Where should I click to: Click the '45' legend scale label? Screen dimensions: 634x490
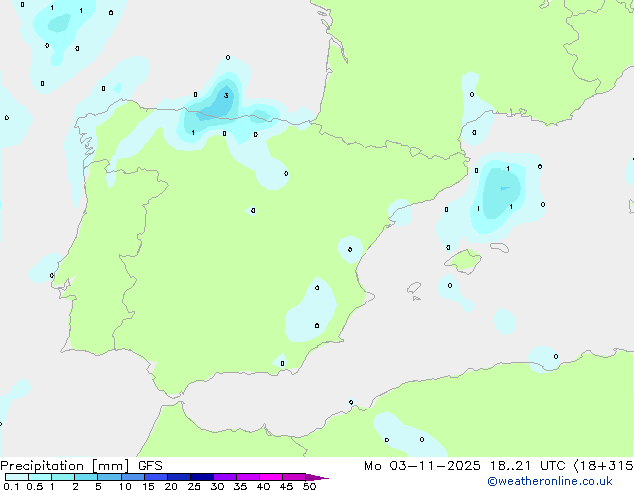(286, 486)
